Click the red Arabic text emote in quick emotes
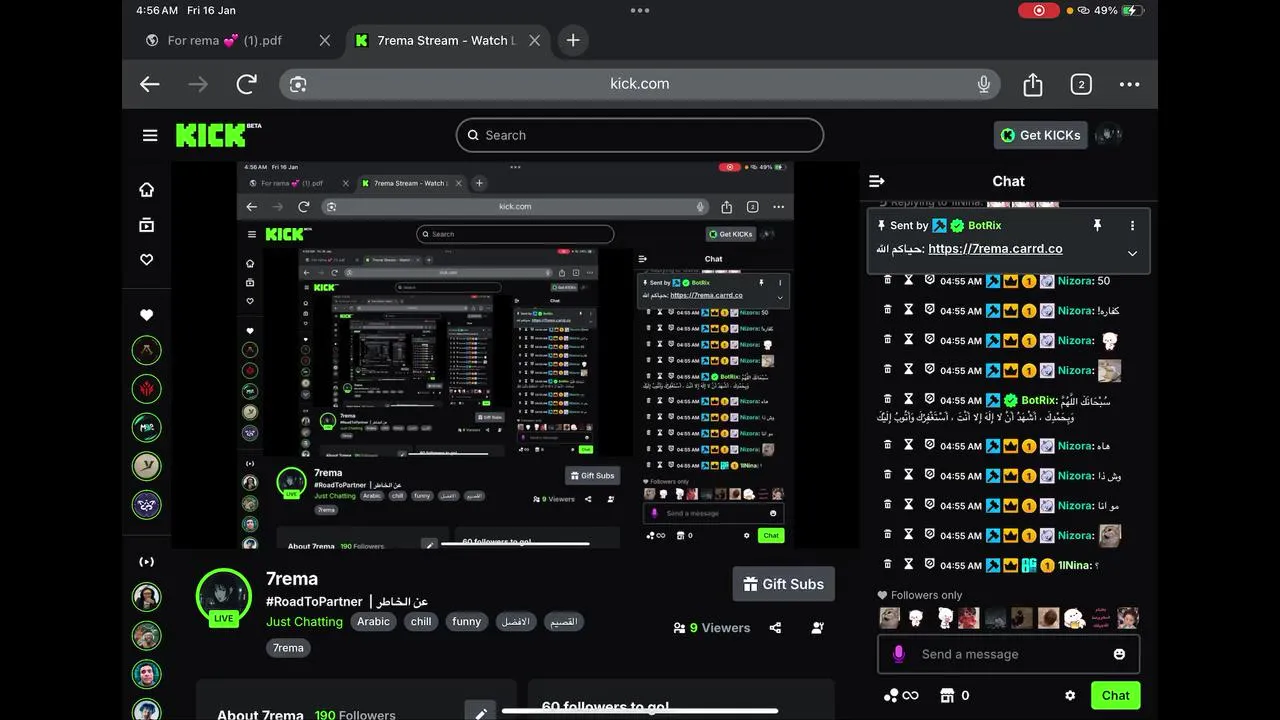 1101,618
